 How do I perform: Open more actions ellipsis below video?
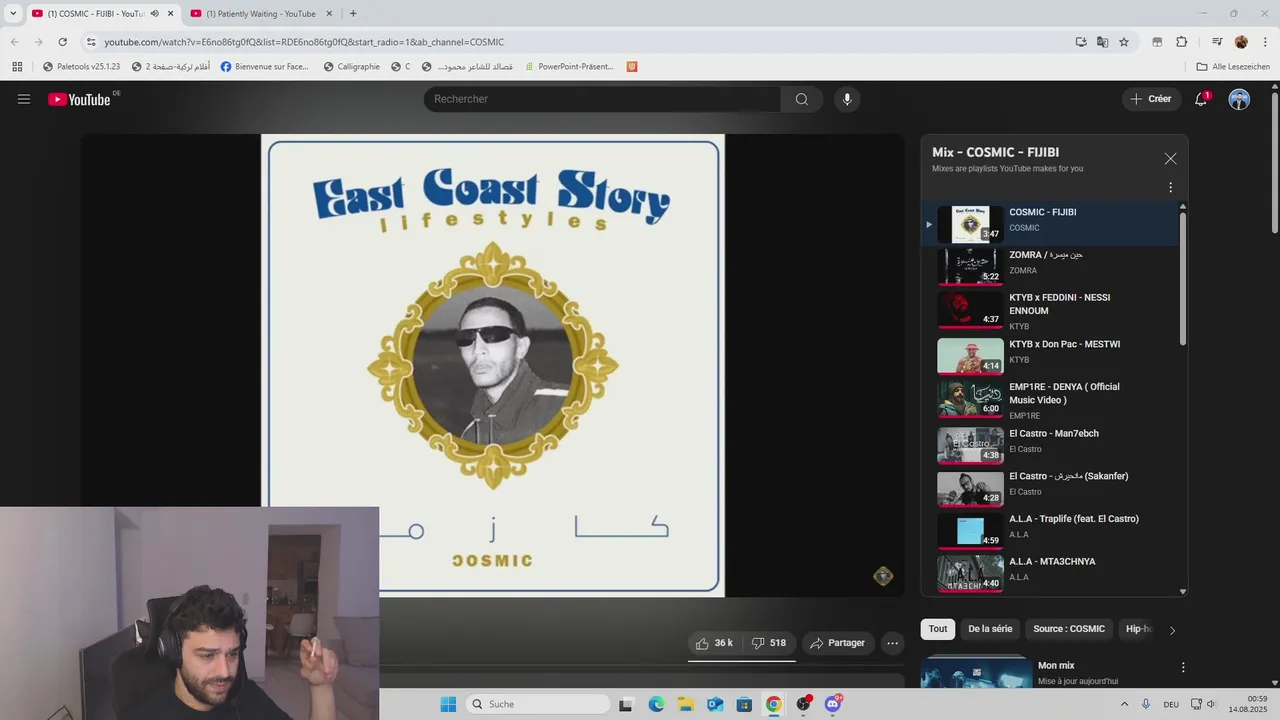893,643
